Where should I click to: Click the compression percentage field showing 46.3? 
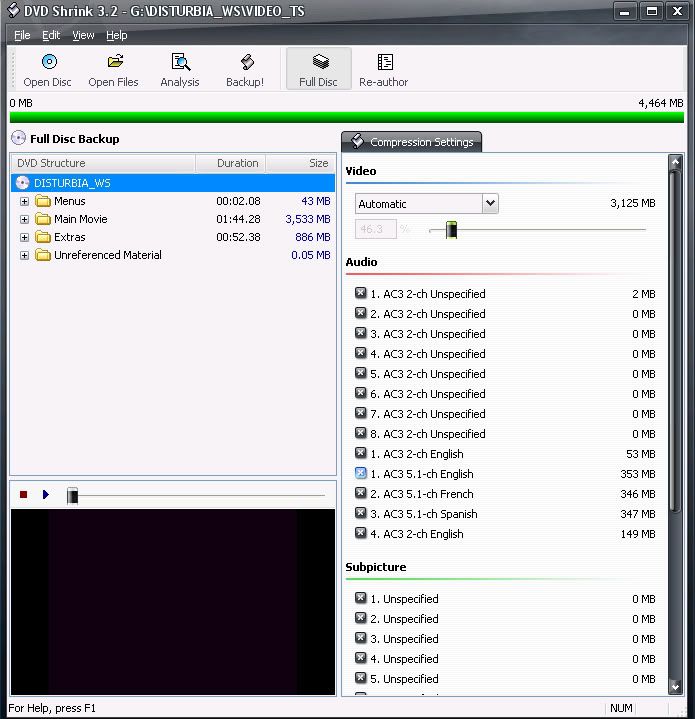click(x=375, y=229)
